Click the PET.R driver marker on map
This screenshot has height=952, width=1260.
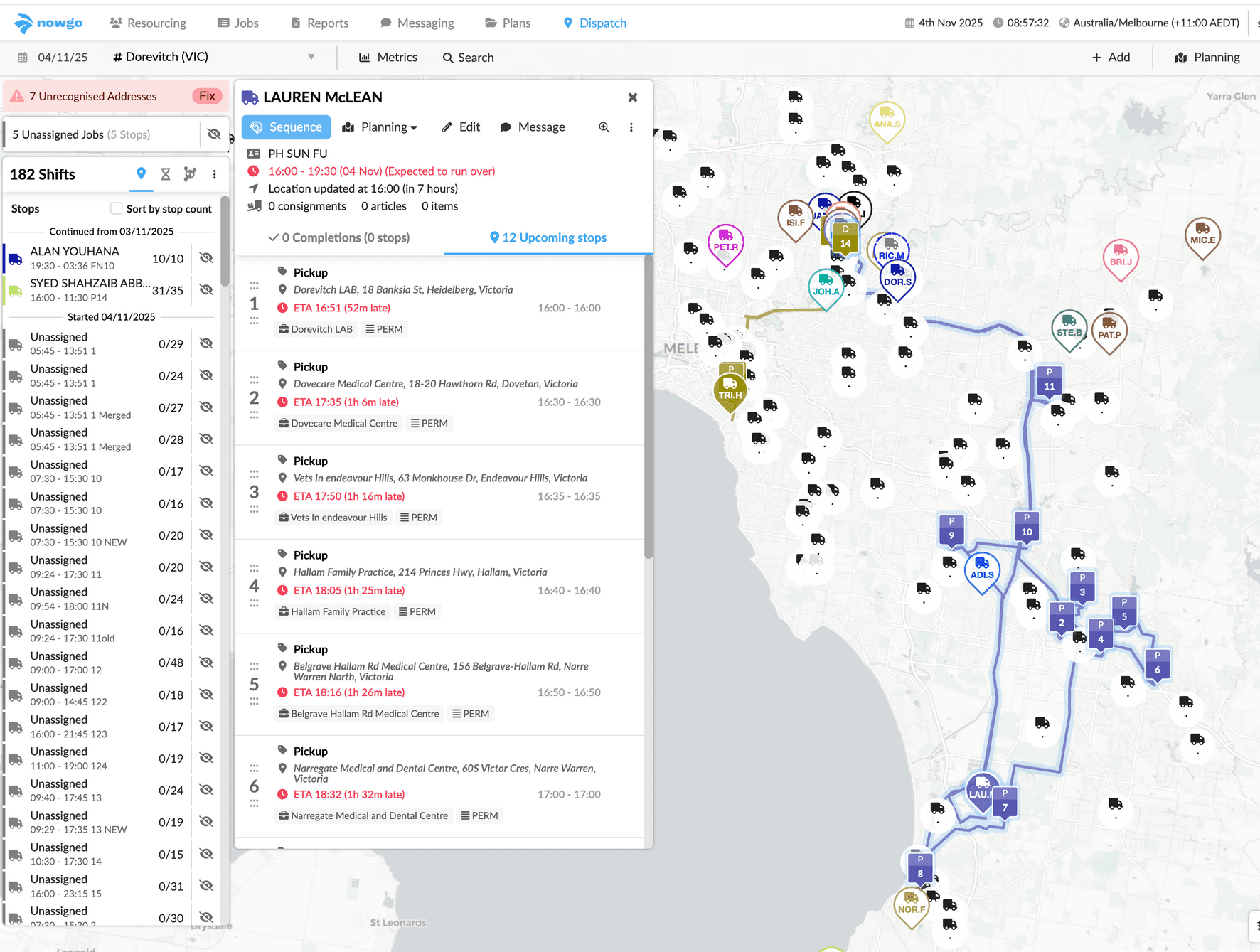coord(725,243)
